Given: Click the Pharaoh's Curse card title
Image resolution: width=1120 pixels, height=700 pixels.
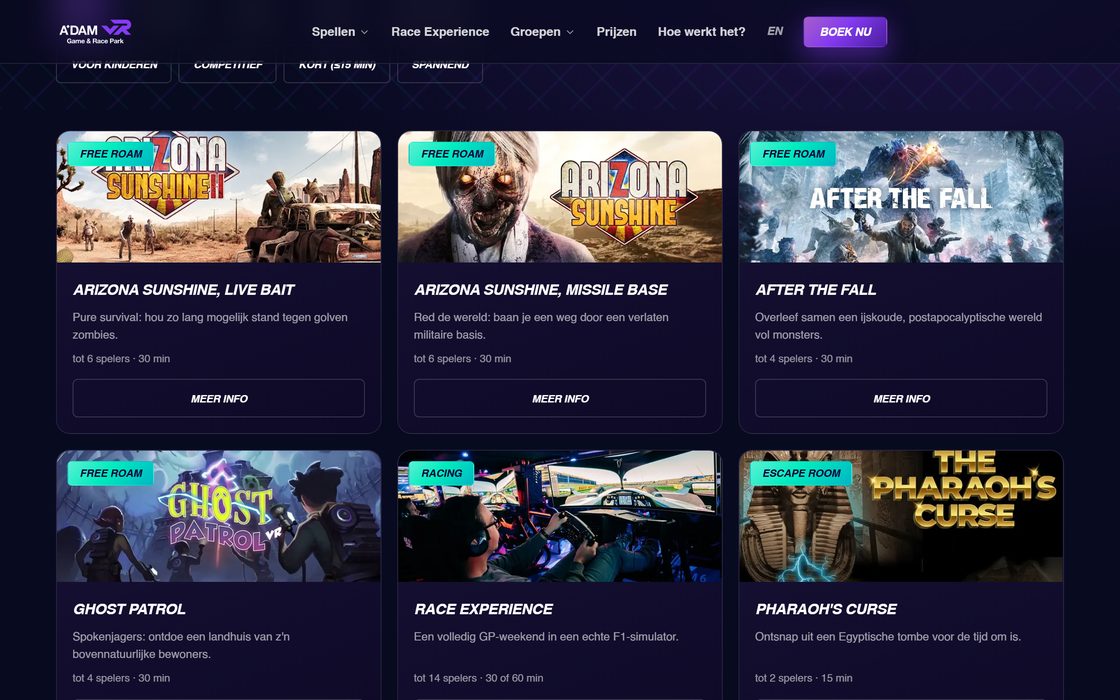Looking at the screenshot, I should pos(826,609).
